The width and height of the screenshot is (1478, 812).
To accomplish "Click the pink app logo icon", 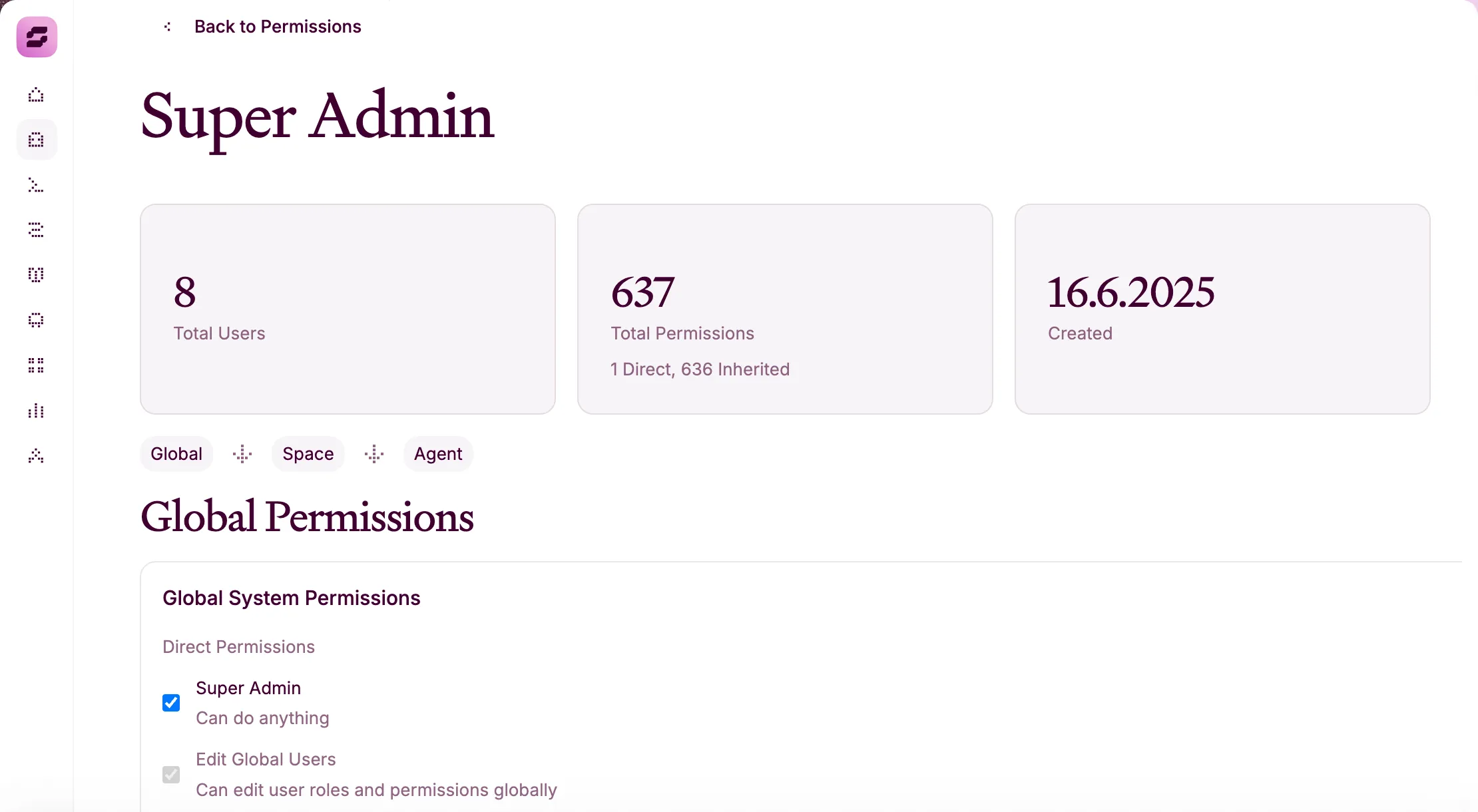I will [37, 37].
